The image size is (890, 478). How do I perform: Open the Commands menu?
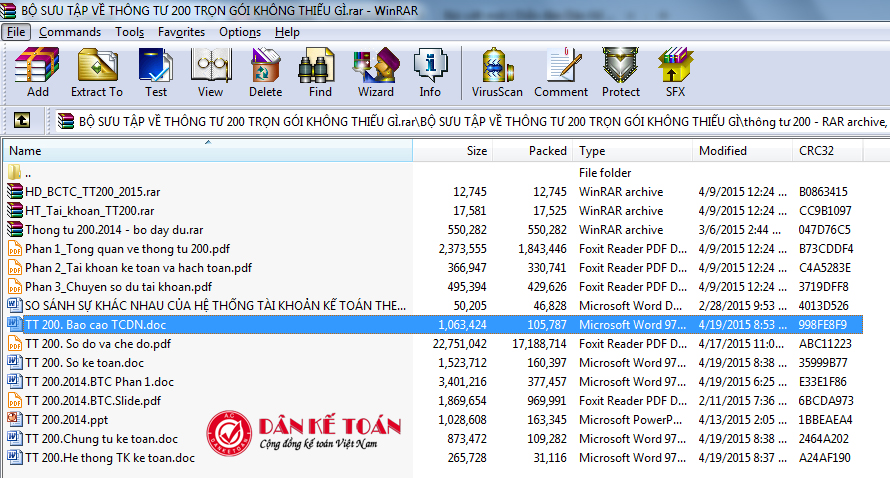tap(70, 32)
